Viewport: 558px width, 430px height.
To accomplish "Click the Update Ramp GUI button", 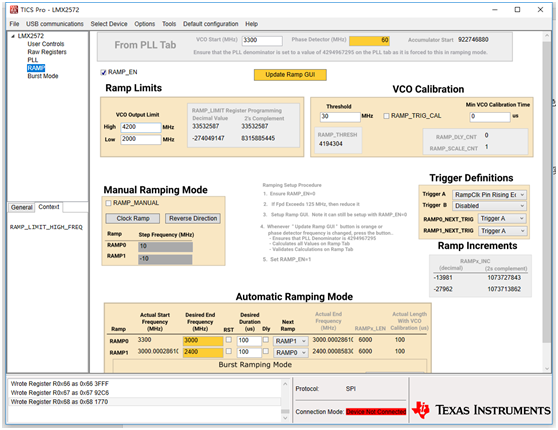I will (290, 75).
